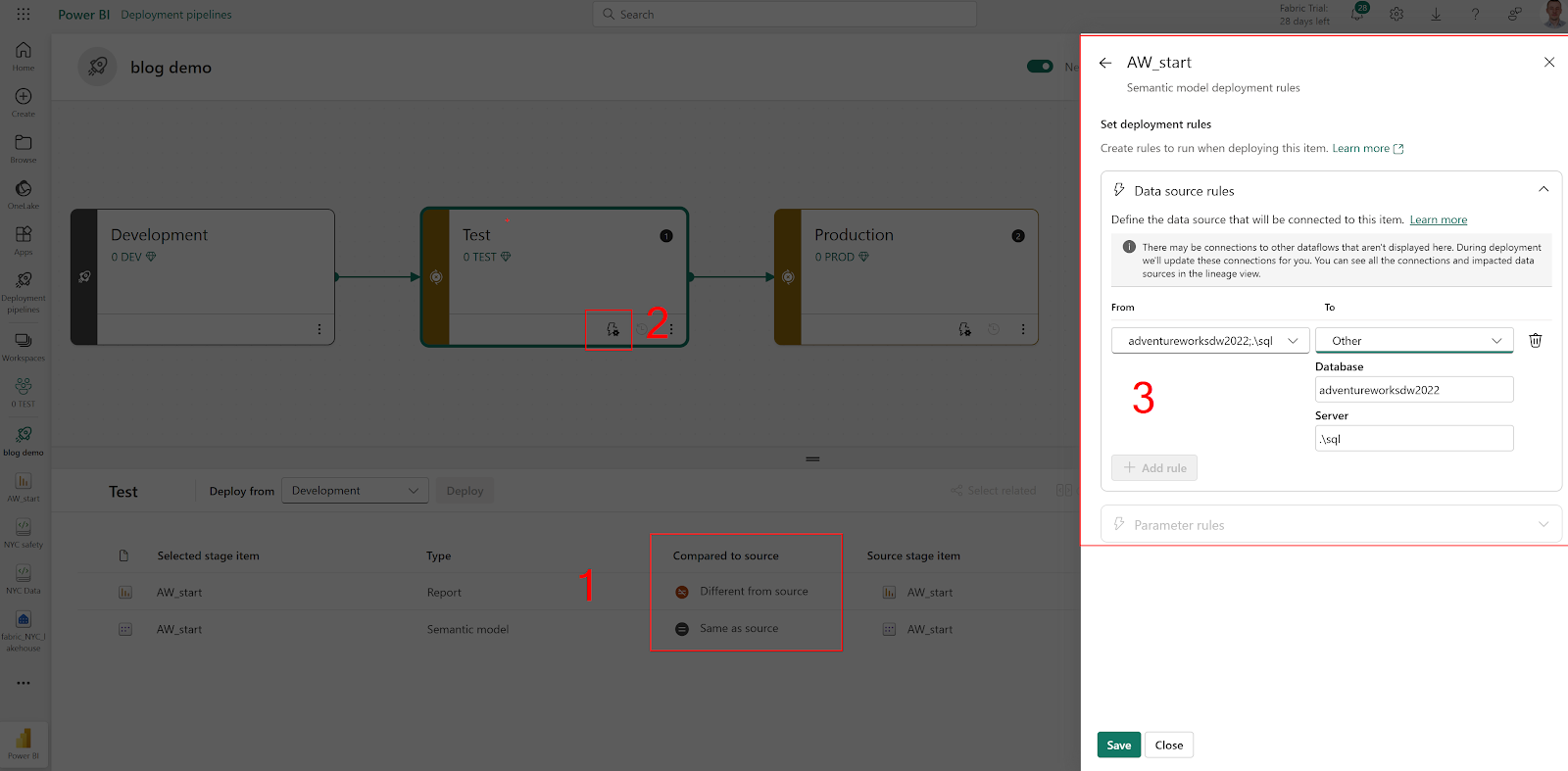Viewport: 1568px width, 771px height.
Task: Select the Production stage card
Action: (x=906, y=277)
